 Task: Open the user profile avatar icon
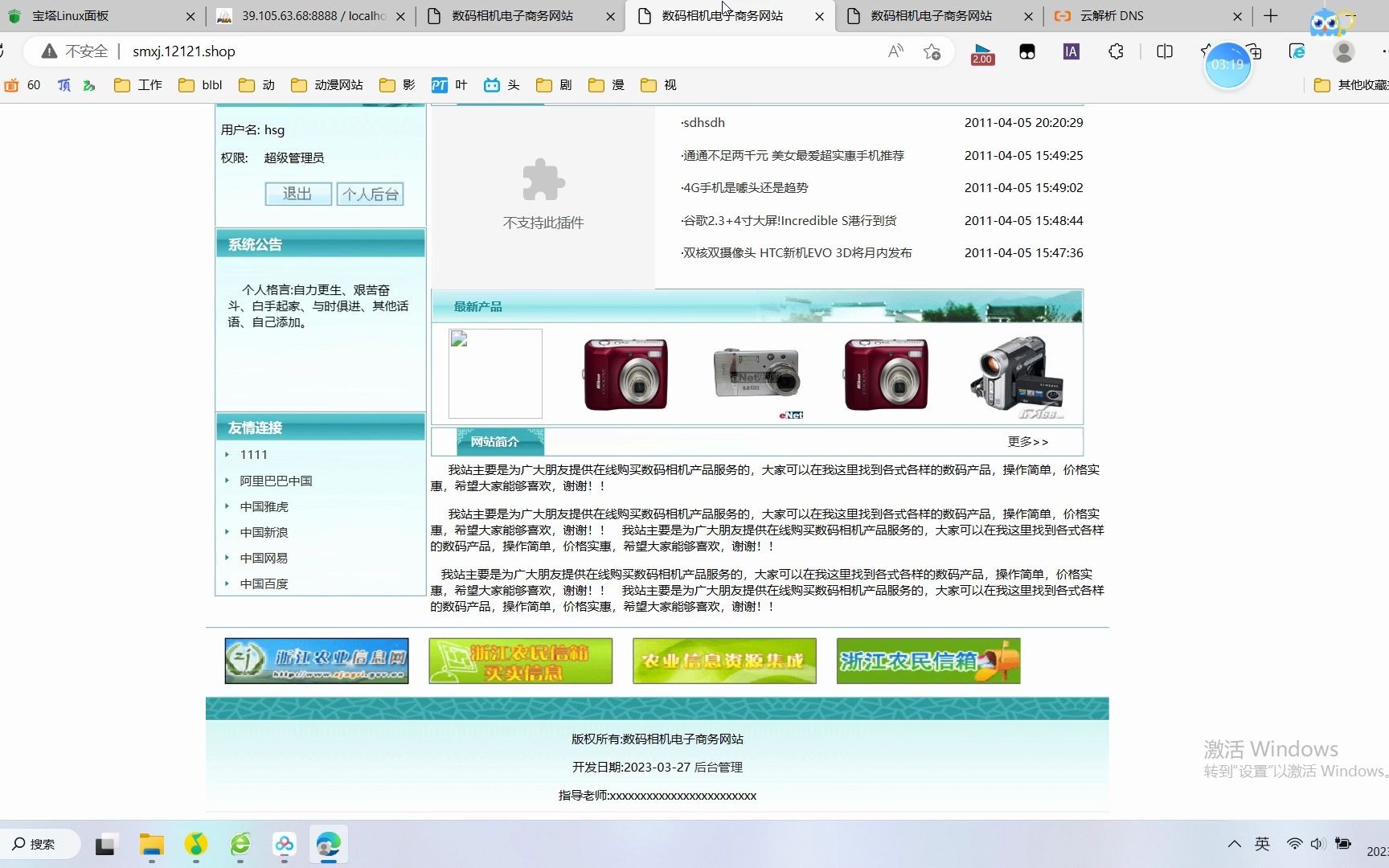coord(1343,51)
